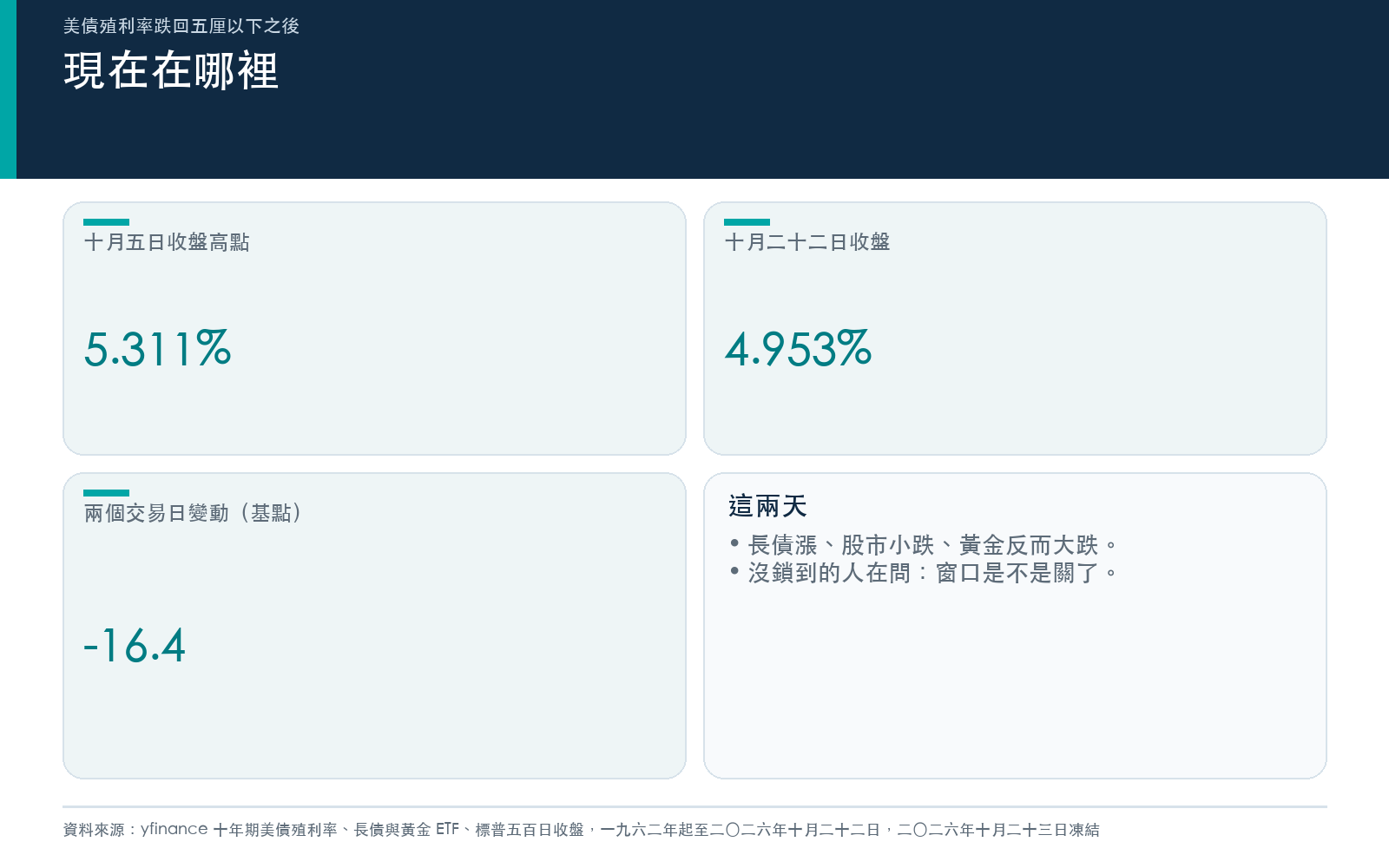Click the data source footnote starting 資料來源
The width and height of the screenshot is (1389, 868).
[x=582, y=830]
